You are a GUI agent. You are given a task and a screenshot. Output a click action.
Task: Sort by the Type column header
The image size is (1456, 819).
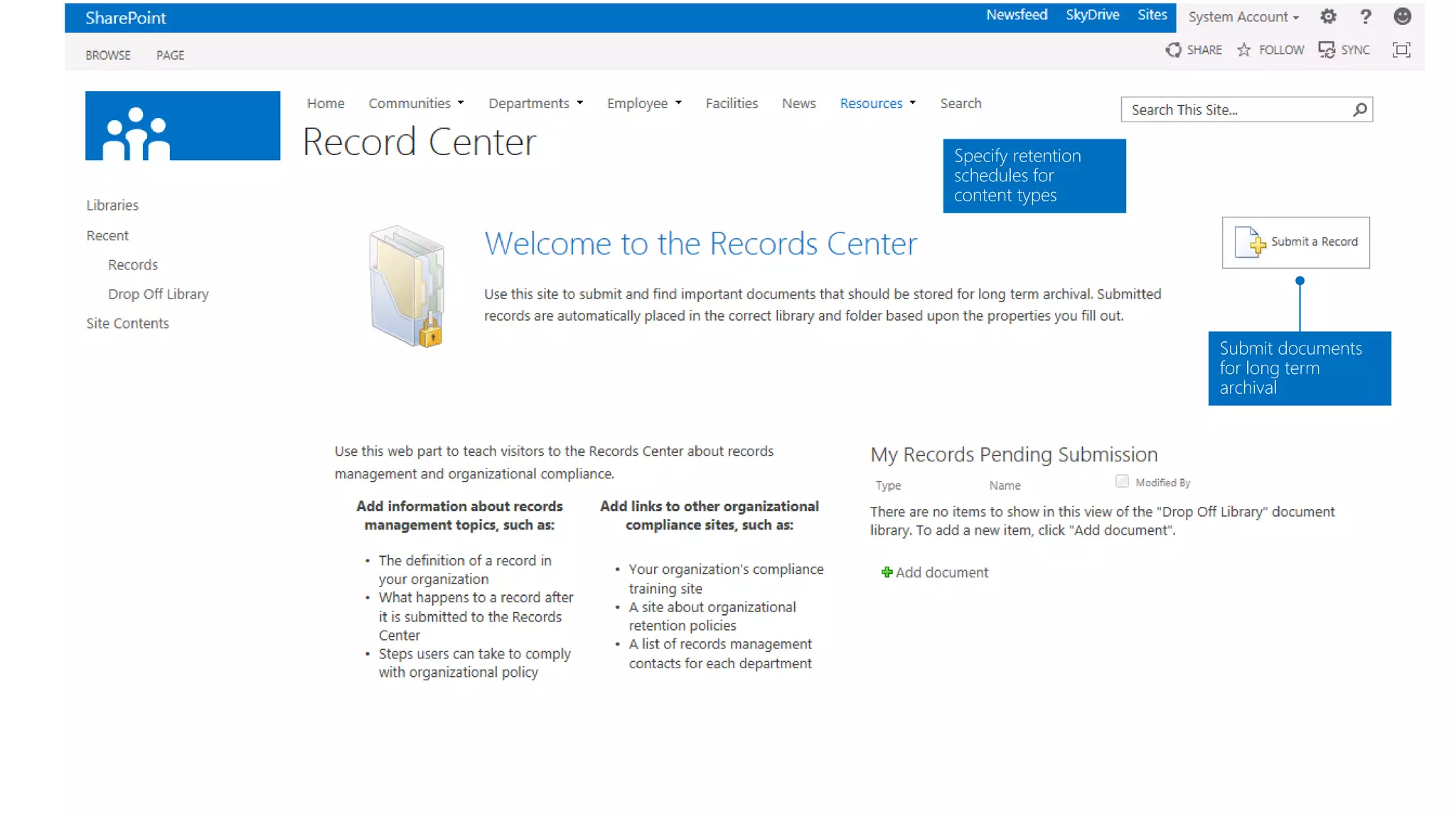click(888, 486)
